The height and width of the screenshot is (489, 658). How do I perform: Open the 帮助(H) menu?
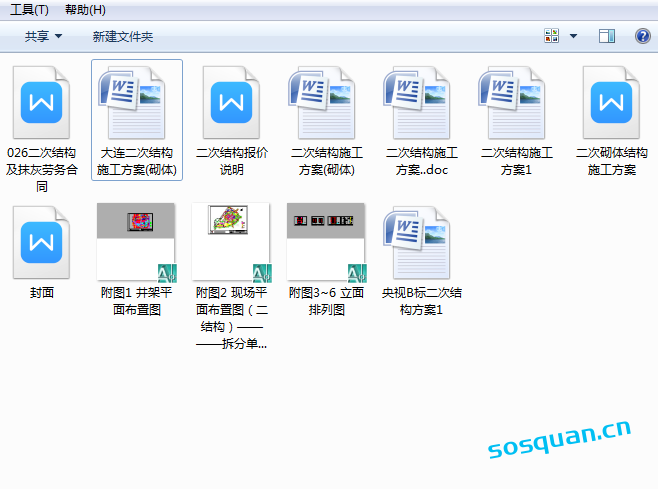[x=85, y=10]
